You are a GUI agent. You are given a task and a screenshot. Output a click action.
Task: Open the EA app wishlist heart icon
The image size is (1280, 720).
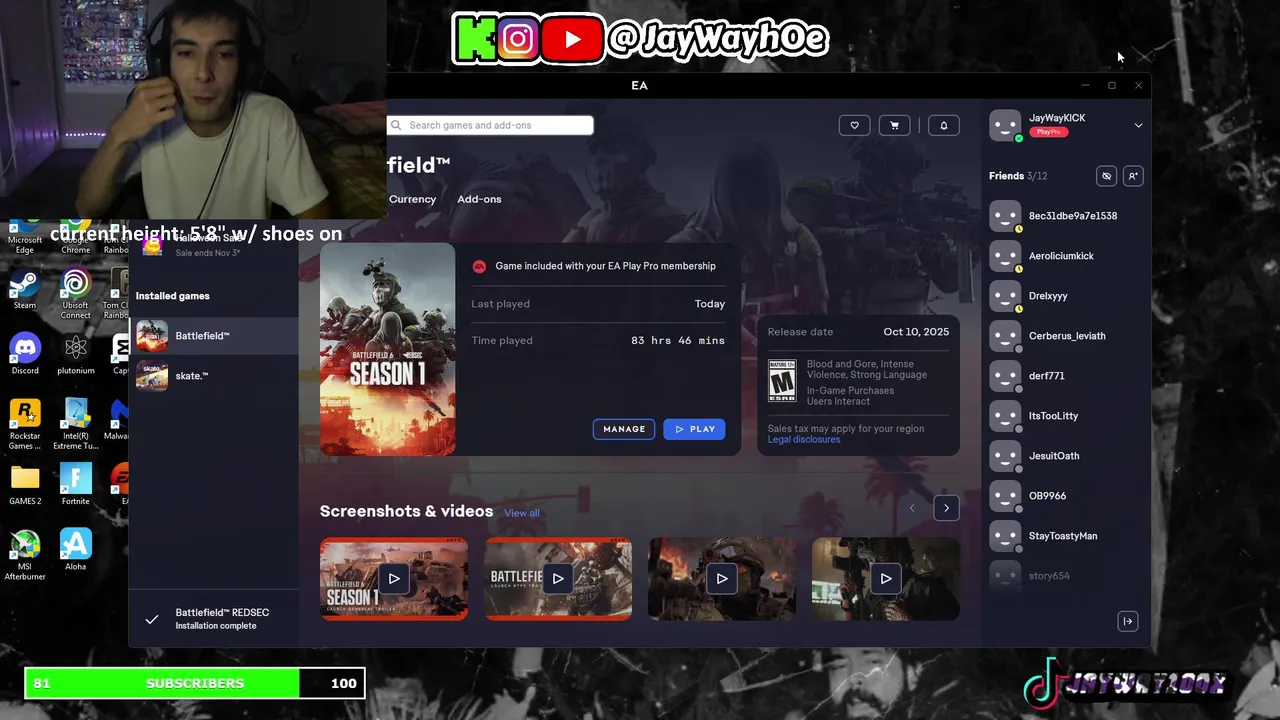pyautogui.click(x=854, y=125)
